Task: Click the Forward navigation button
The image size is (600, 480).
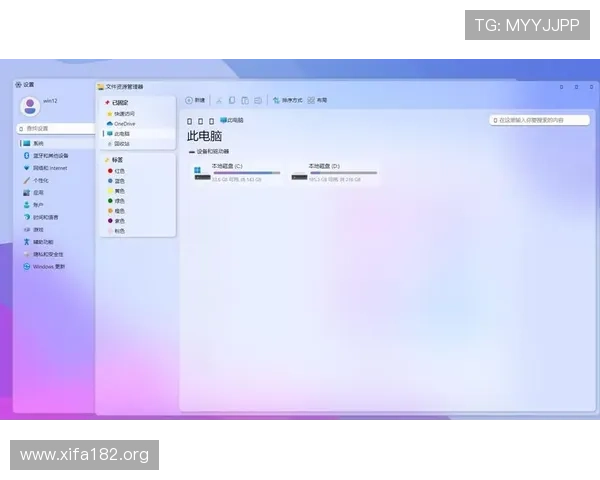Action: [201, 121]
